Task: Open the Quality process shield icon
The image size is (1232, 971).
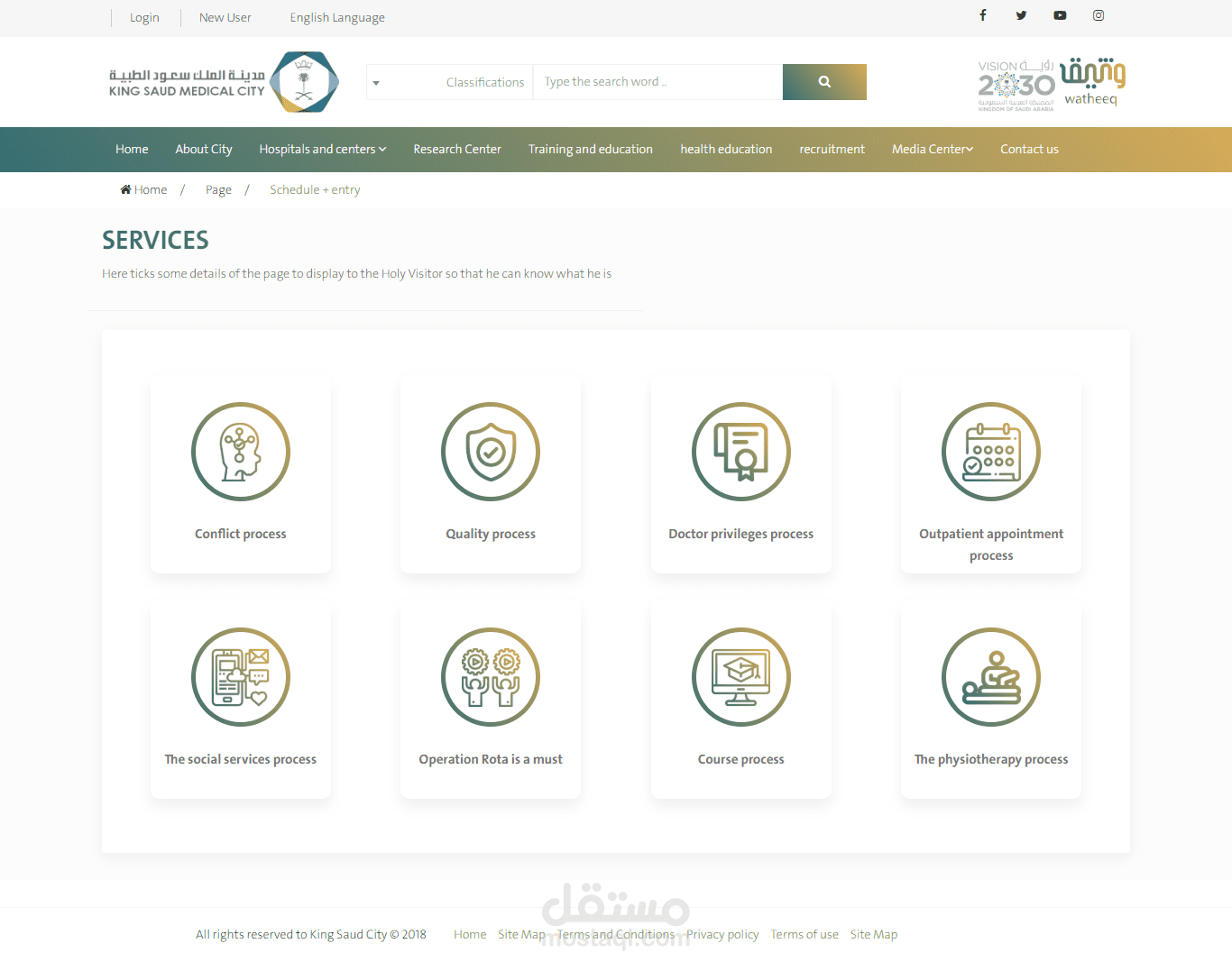Action: pyautogui.click(x=491, y=452)
